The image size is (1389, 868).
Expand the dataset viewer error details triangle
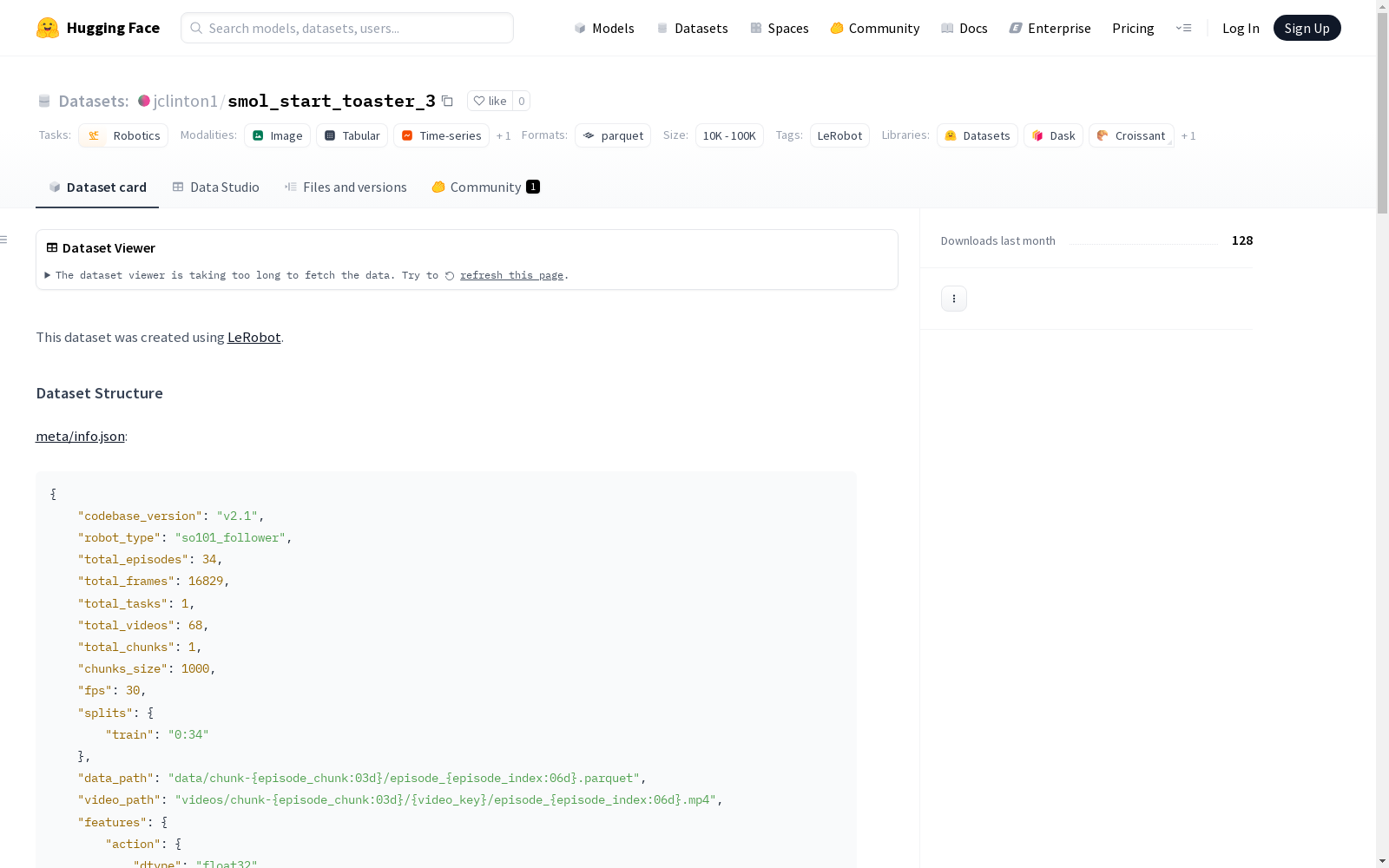coord(48,275)
